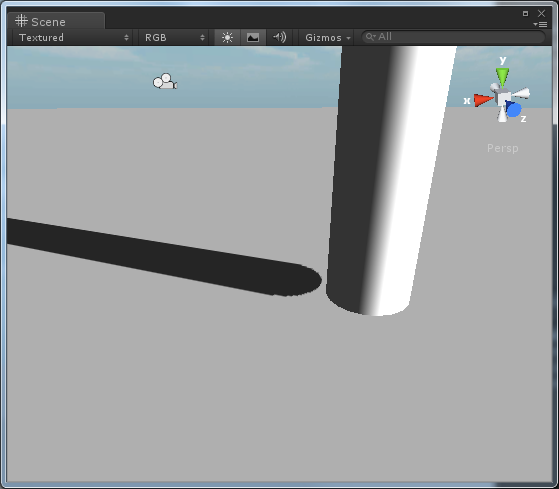The image size is (559, 489).
Task: Toggle Persp projection label
Action: (502, 148)
